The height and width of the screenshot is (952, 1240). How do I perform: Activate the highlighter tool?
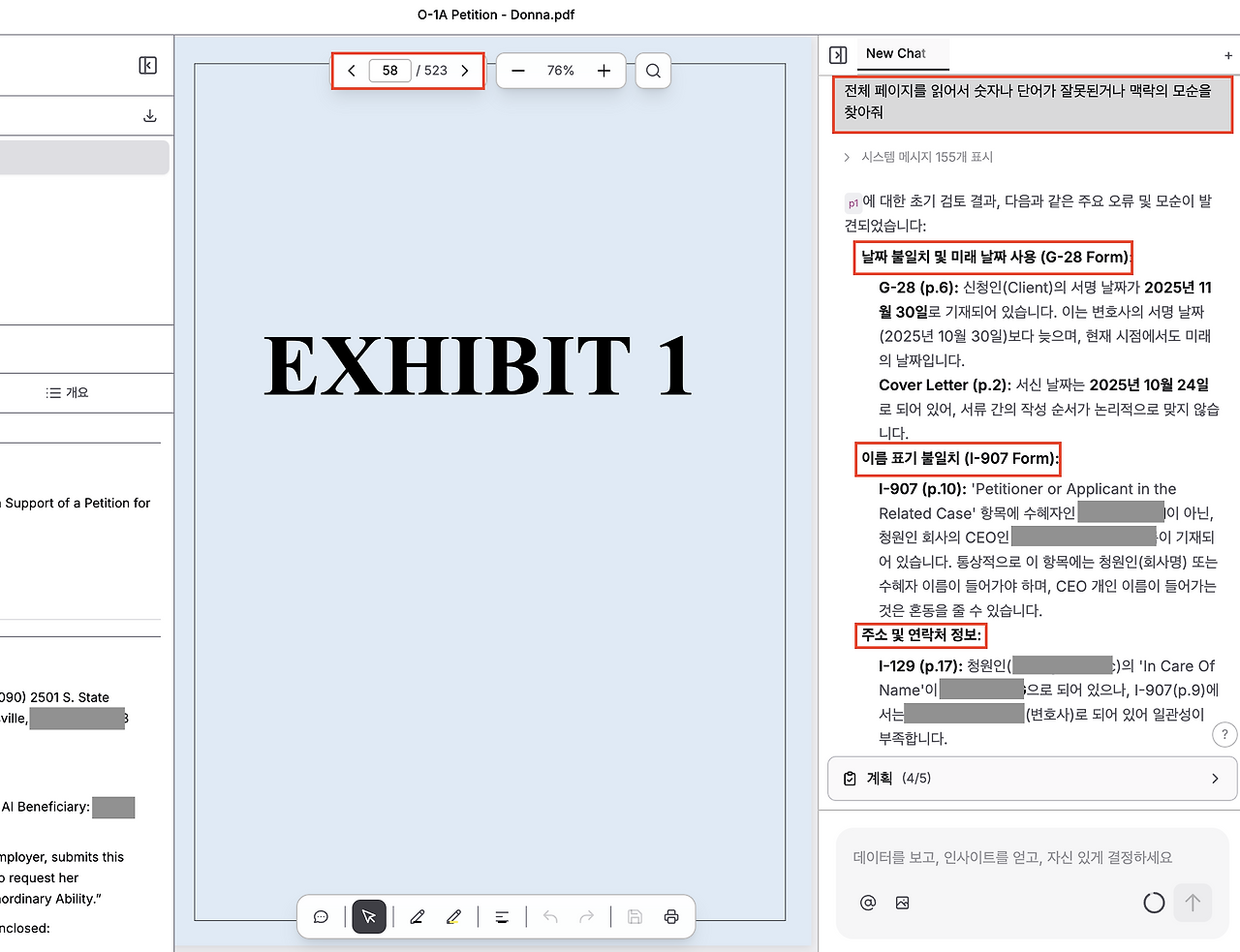coord(453,916)
